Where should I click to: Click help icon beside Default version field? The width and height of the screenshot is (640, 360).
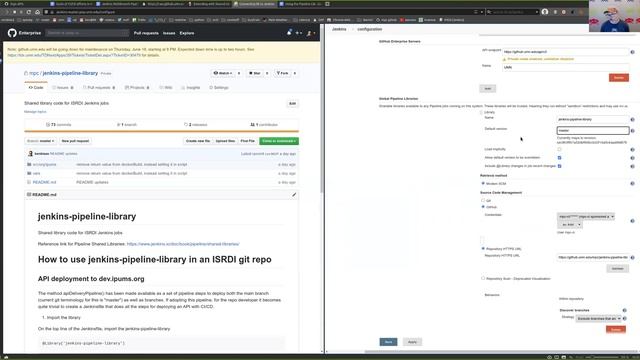pyautogui.click(x=632, y=131)
